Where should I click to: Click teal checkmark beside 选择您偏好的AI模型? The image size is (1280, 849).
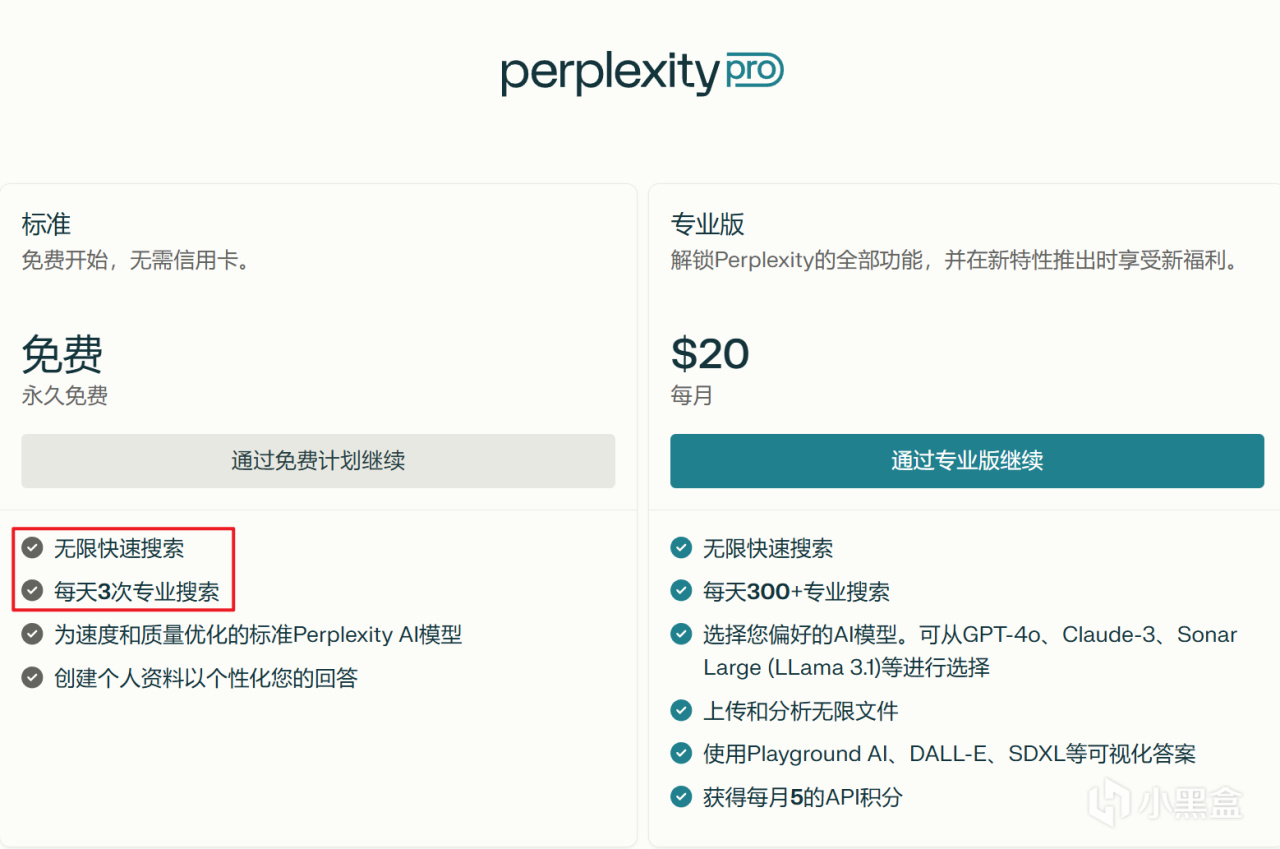(x=681, y=634)
